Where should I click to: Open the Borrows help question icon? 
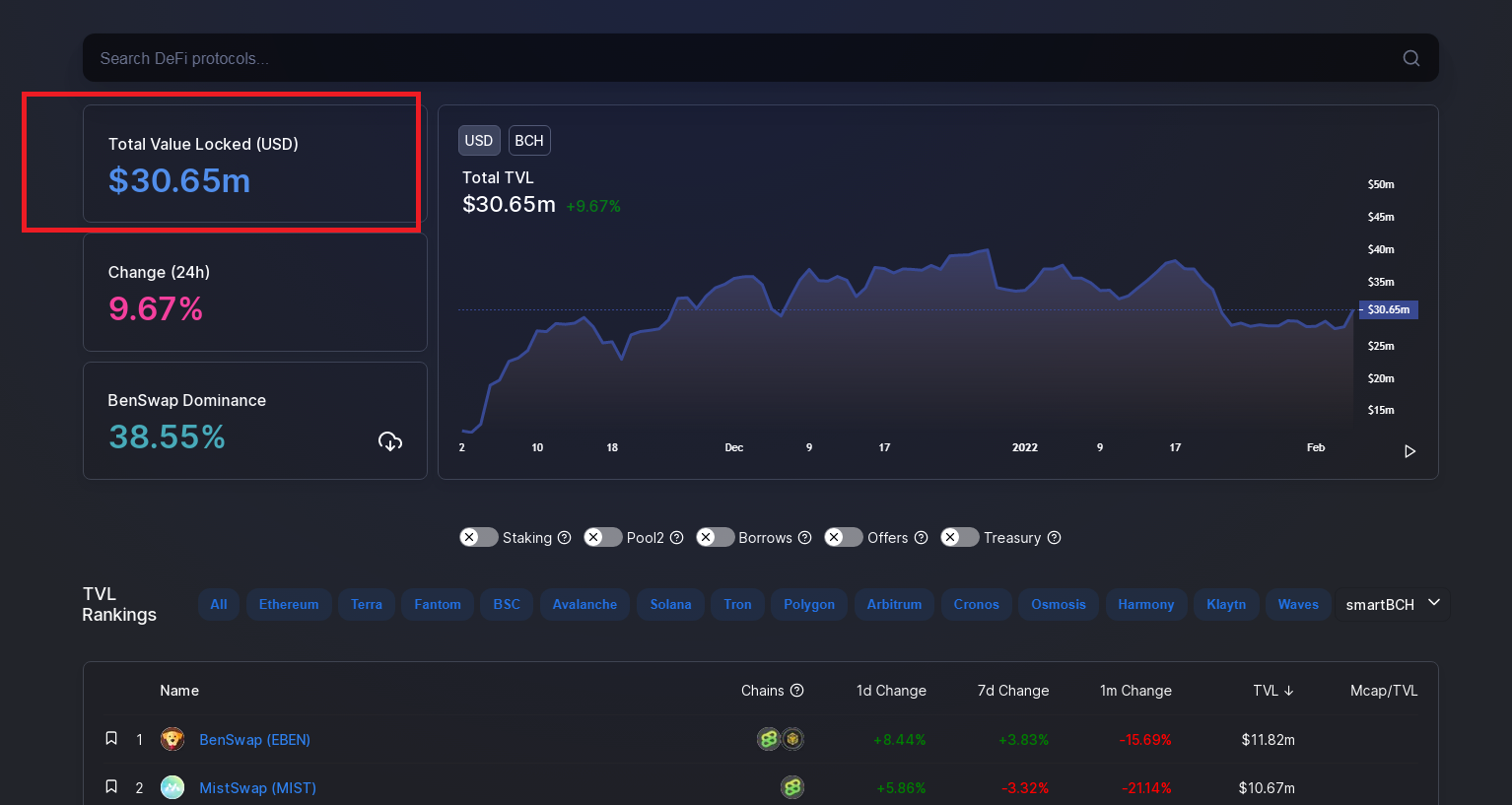tap(805, 538)
